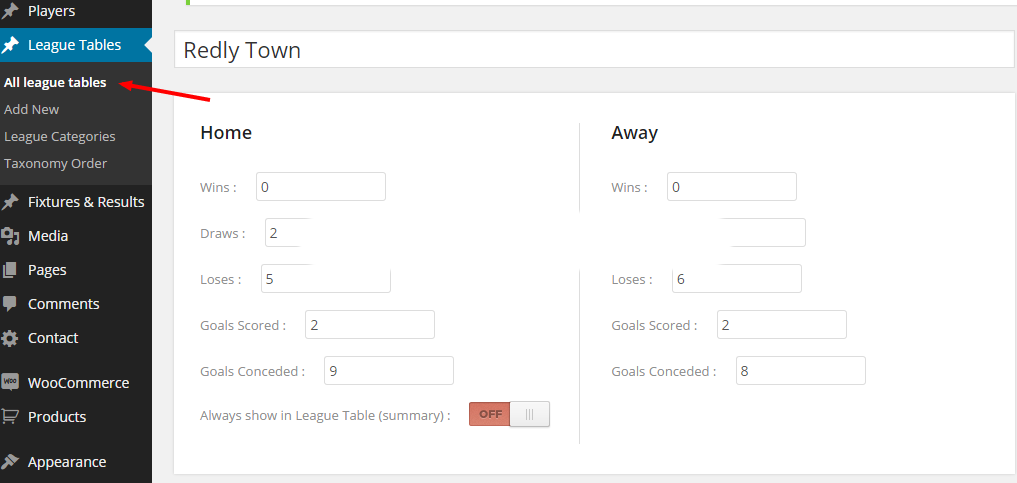Click the Contact gear icon
Image resolution: width=1017 pixels, height=483 pixels.
[x=11, y=338]
